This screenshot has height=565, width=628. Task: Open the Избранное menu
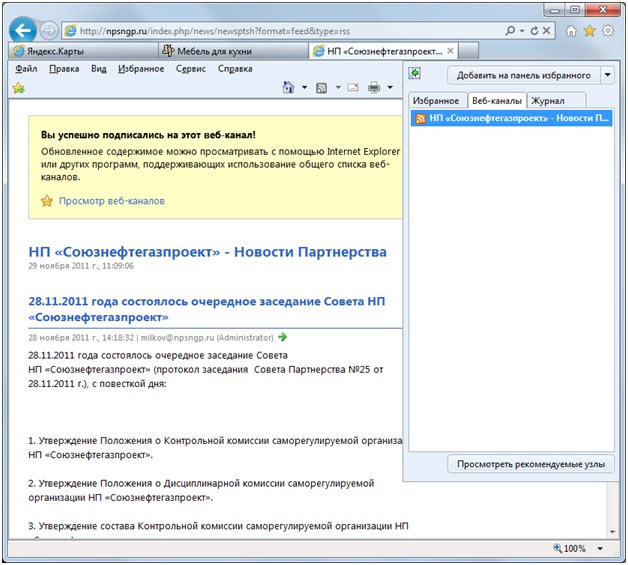coord(141,69)
